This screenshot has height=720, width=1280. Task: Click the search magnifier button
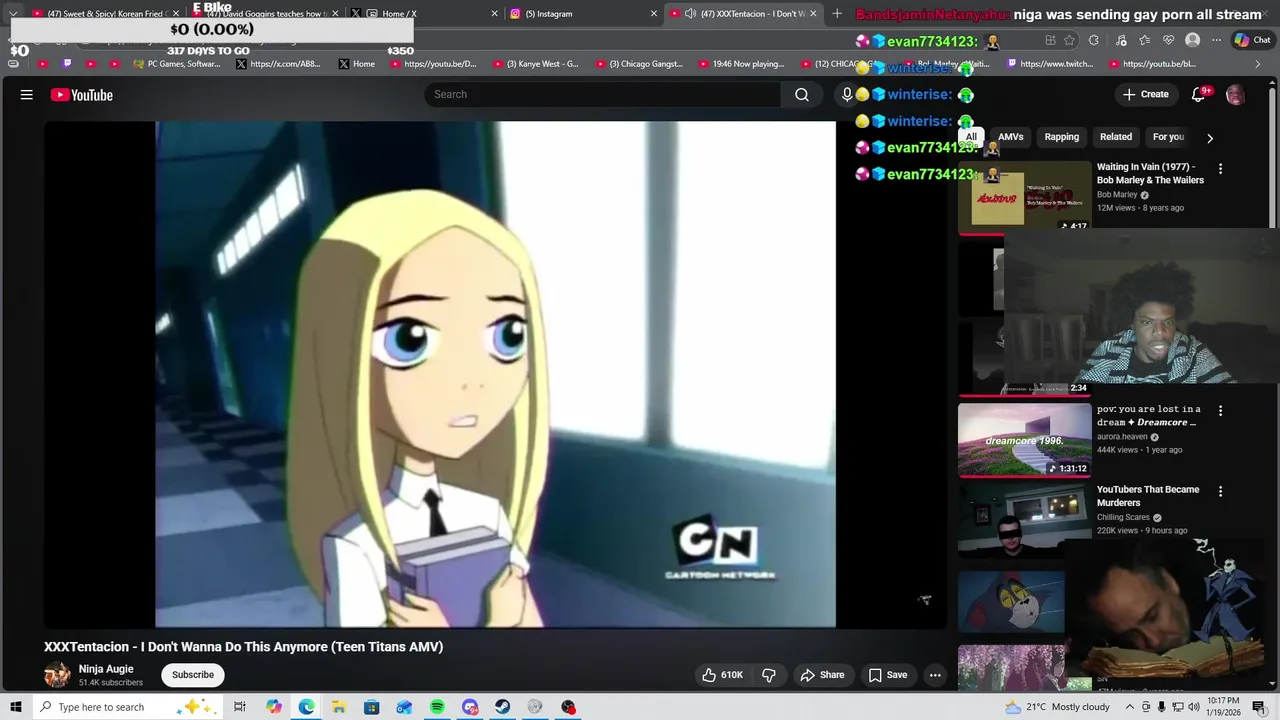801,94
